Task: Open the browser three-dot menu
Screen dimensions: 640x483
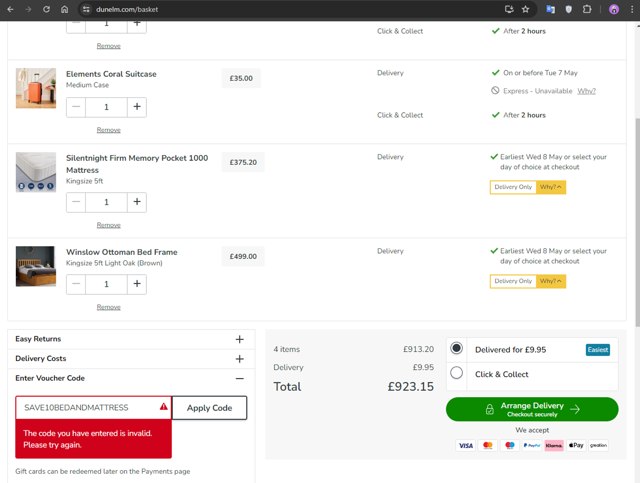Action: (x=630, y=9)
